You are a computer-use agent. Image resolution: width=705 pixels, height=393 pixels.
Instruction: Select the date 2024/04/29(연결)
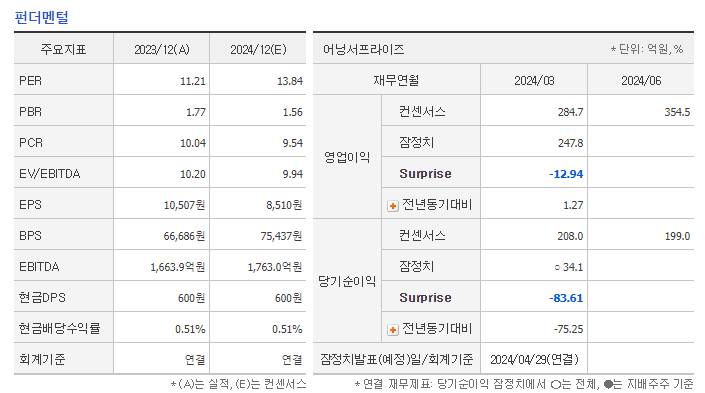534,360
